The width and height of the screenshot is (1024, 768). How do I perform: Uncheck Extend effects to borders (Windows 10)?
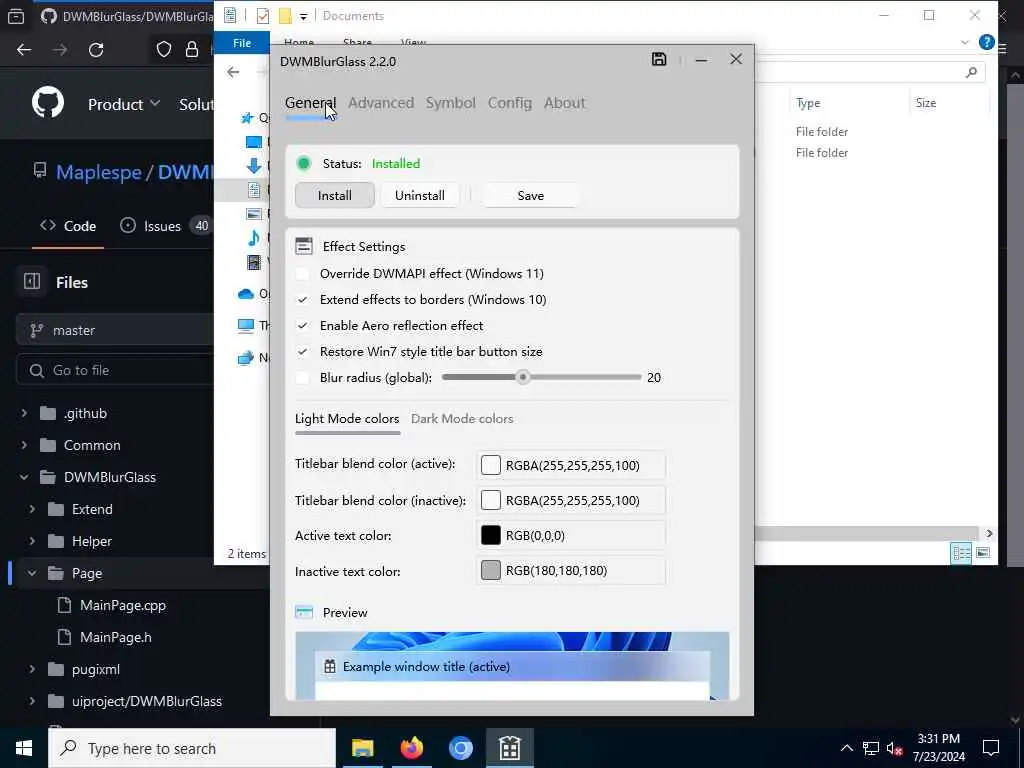[302, 300]
